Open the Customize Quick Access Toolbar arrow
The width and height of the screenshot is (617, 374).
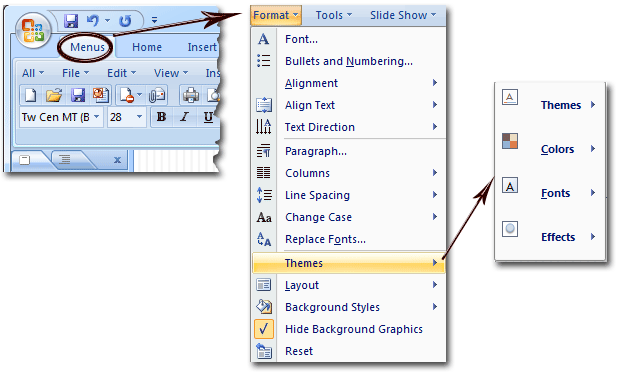(154, 20)
